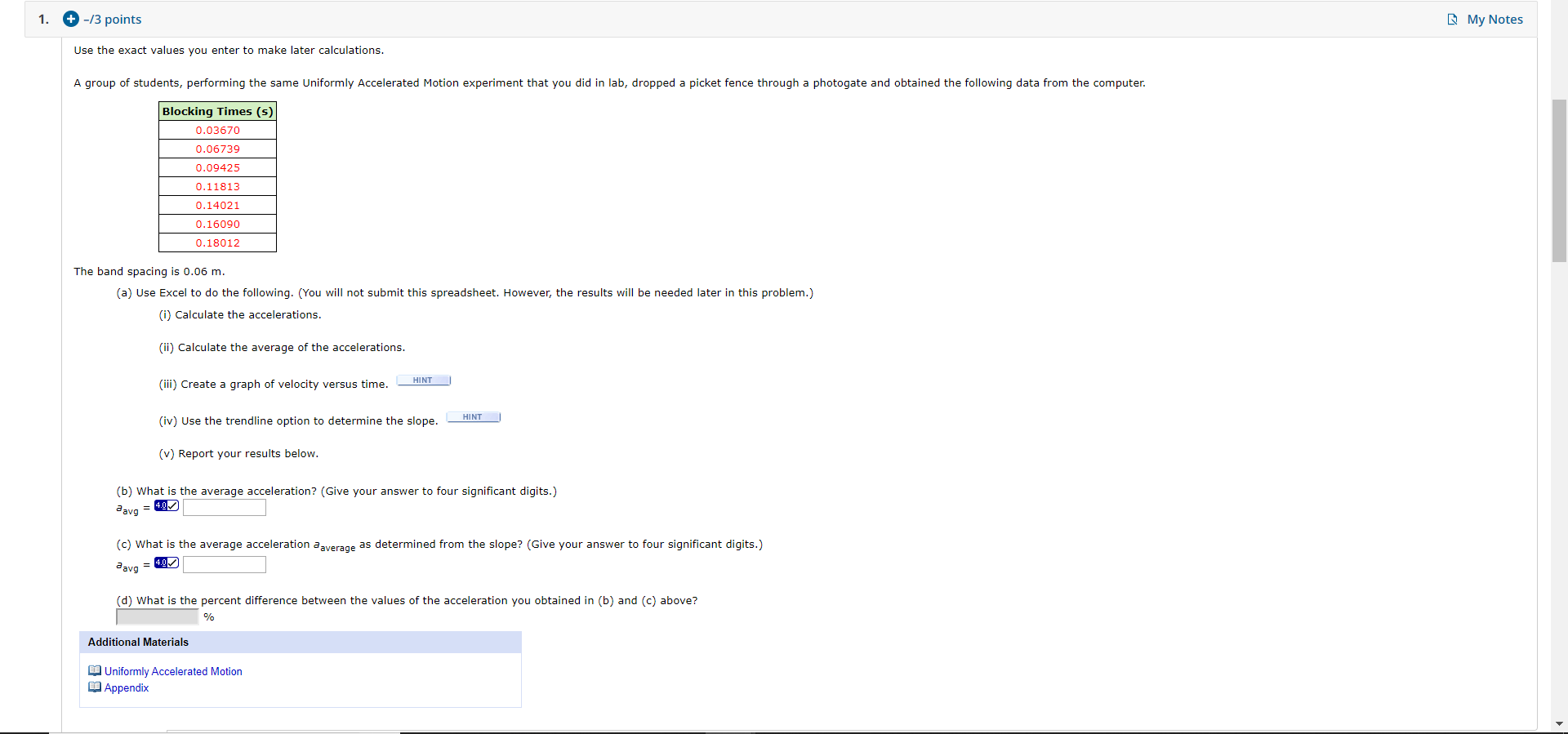Show the HINT for velocity versus time graph

point(424,380)
